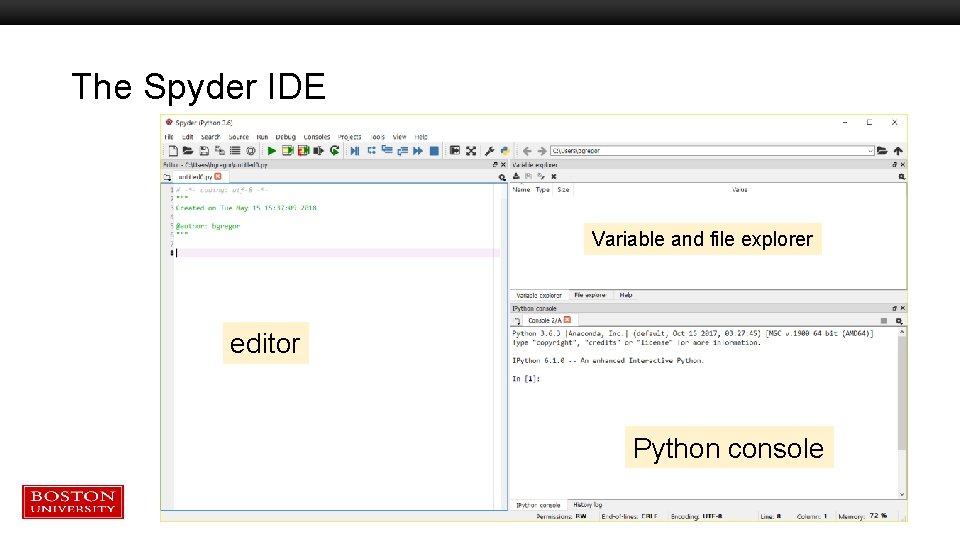Click remove all variables X icon
The image size is (960, 540).
(x=553, y=176)
